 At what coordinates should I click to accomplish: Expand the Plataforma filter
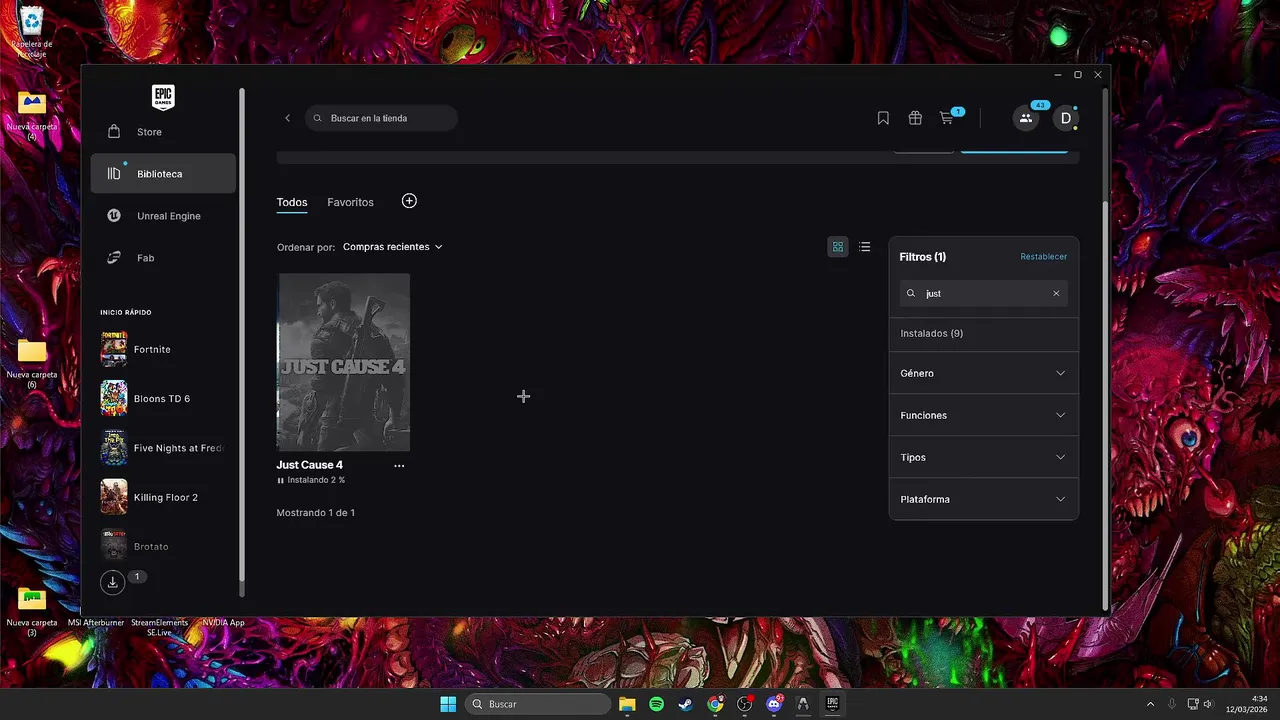pyautogui.click(x=984, y=499)
